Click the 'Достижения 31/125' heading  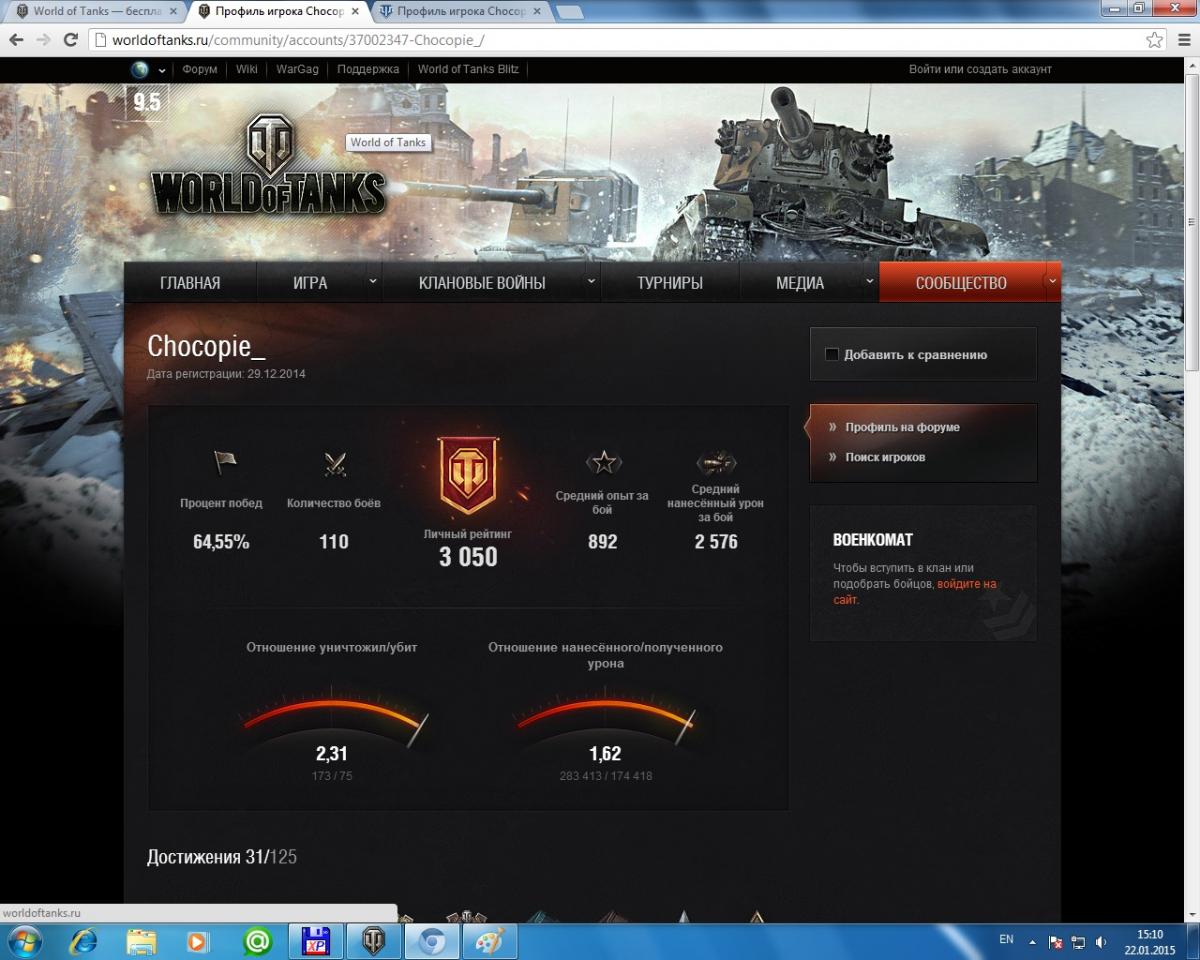[222, 857]
